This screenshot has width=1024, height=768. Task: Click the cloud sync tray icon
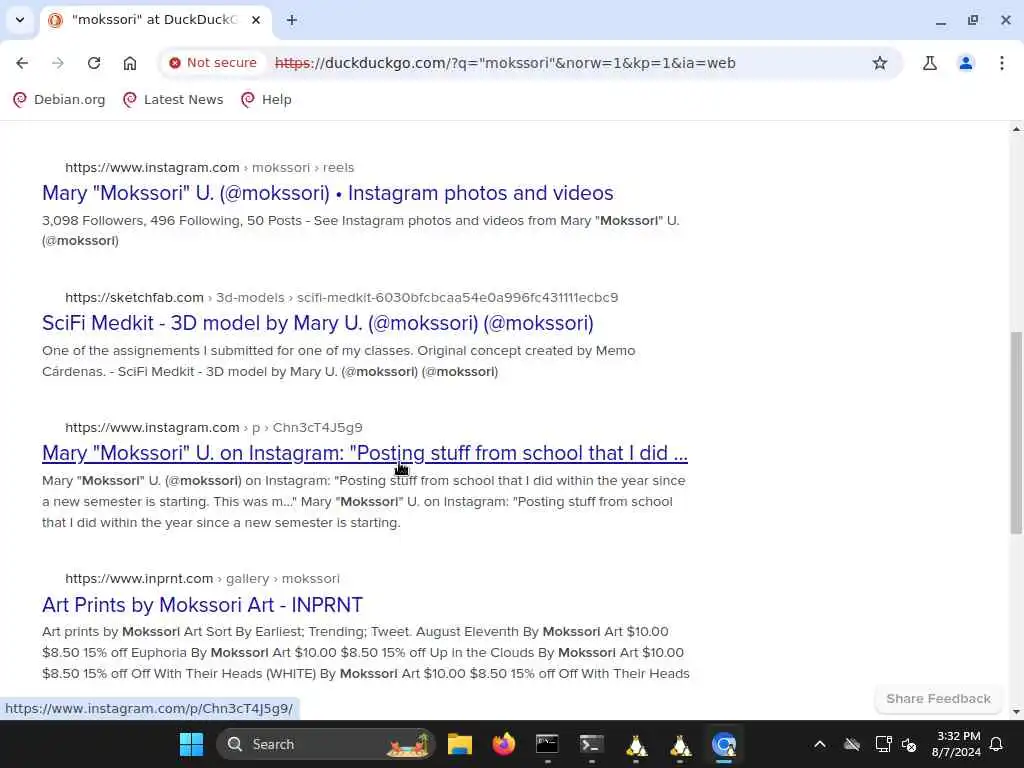[x=852, y=744]
